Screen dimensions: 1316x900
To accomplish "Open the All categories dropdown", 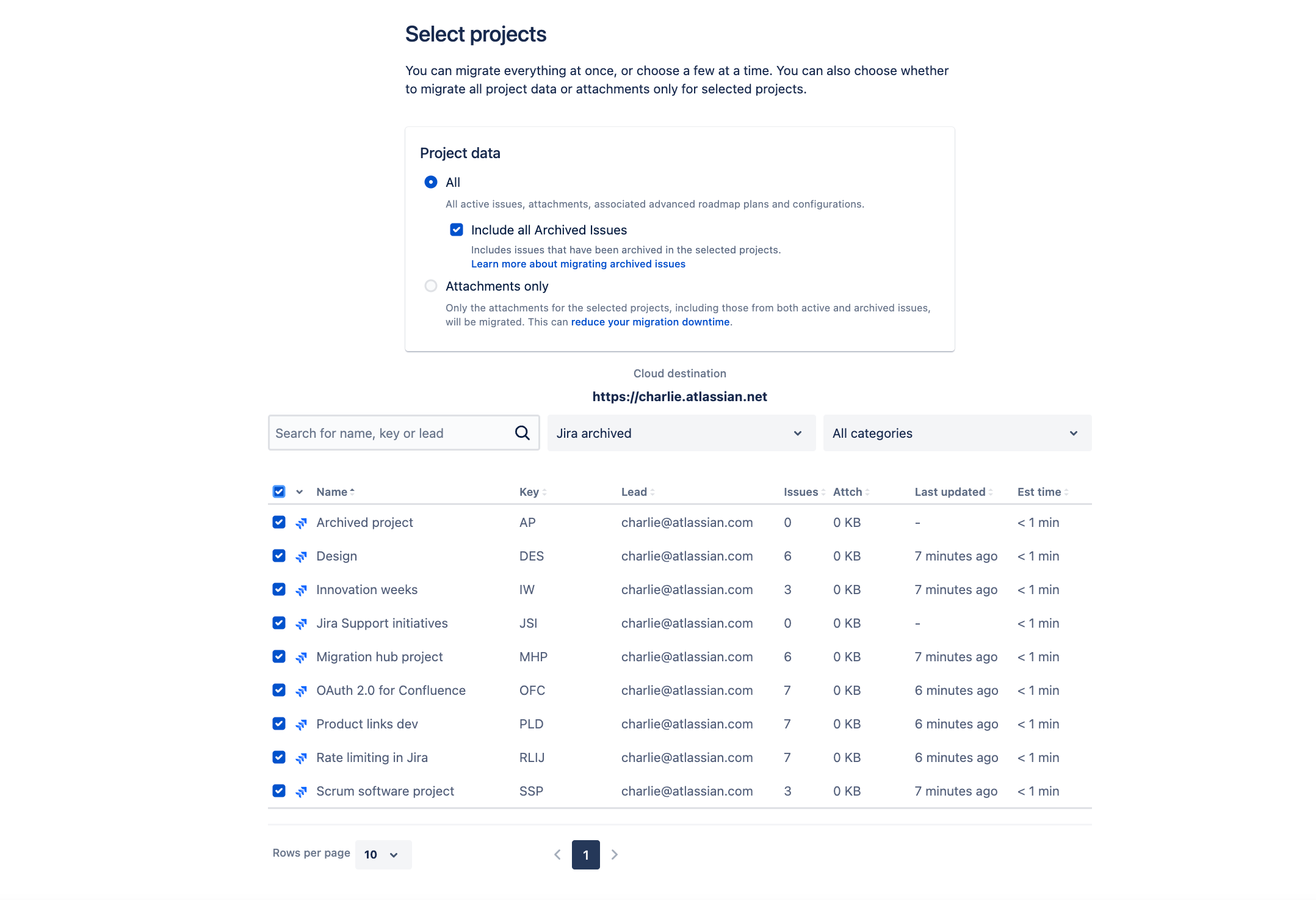I will [x=956, y=433].
